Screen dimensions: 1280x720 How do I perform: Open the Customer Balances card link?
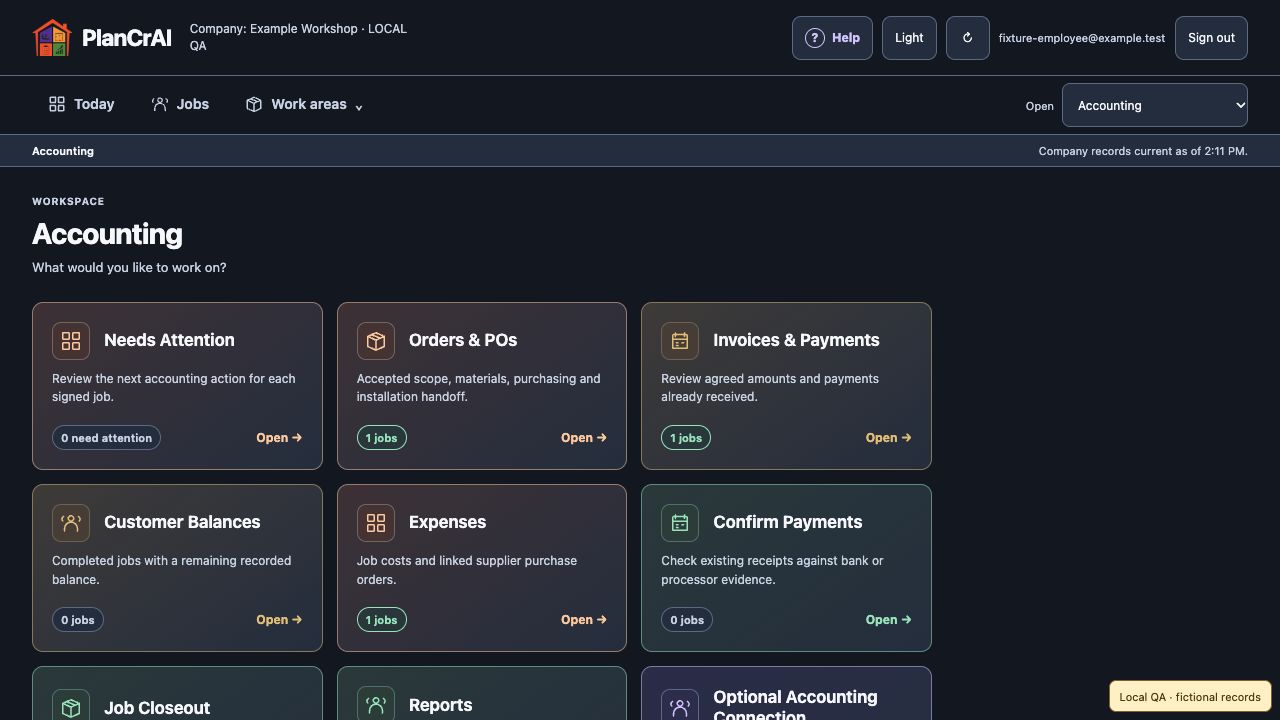point(279,620)
